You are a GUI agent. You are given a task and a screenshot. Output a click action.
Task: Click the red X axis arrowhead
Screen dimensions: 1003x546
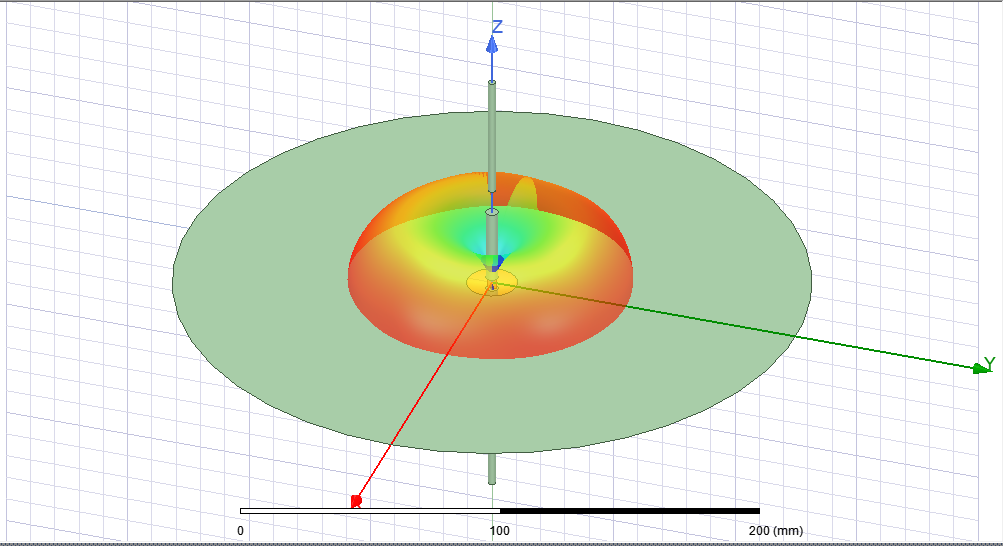[356, 501]
